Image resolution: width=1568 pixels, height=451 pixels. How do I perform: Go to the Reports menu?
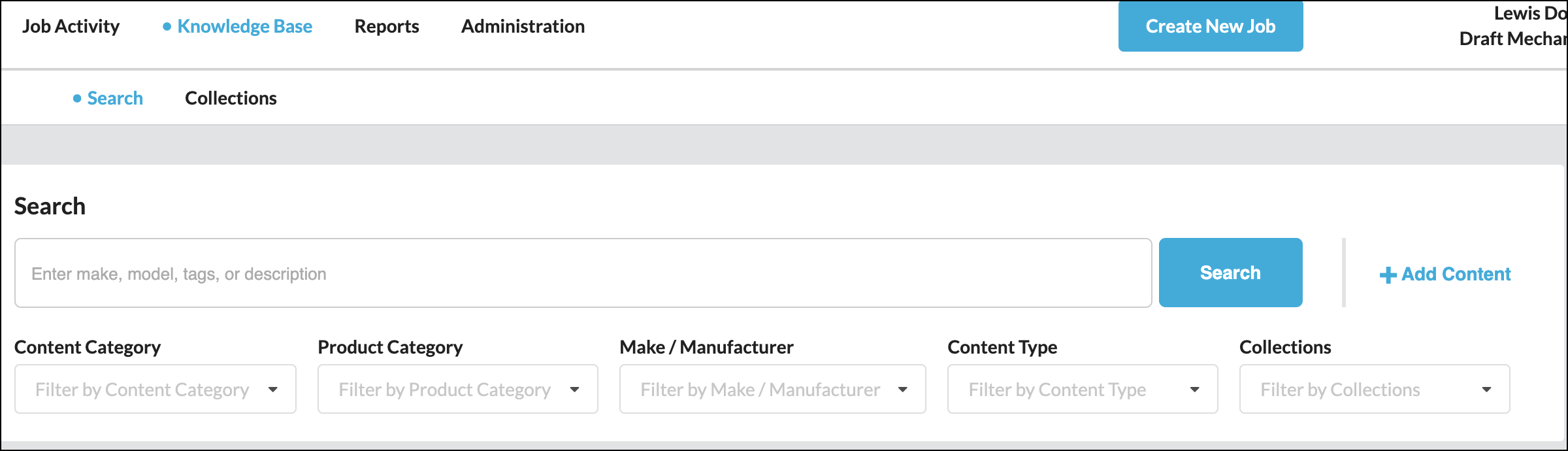(x=387, y=26)
